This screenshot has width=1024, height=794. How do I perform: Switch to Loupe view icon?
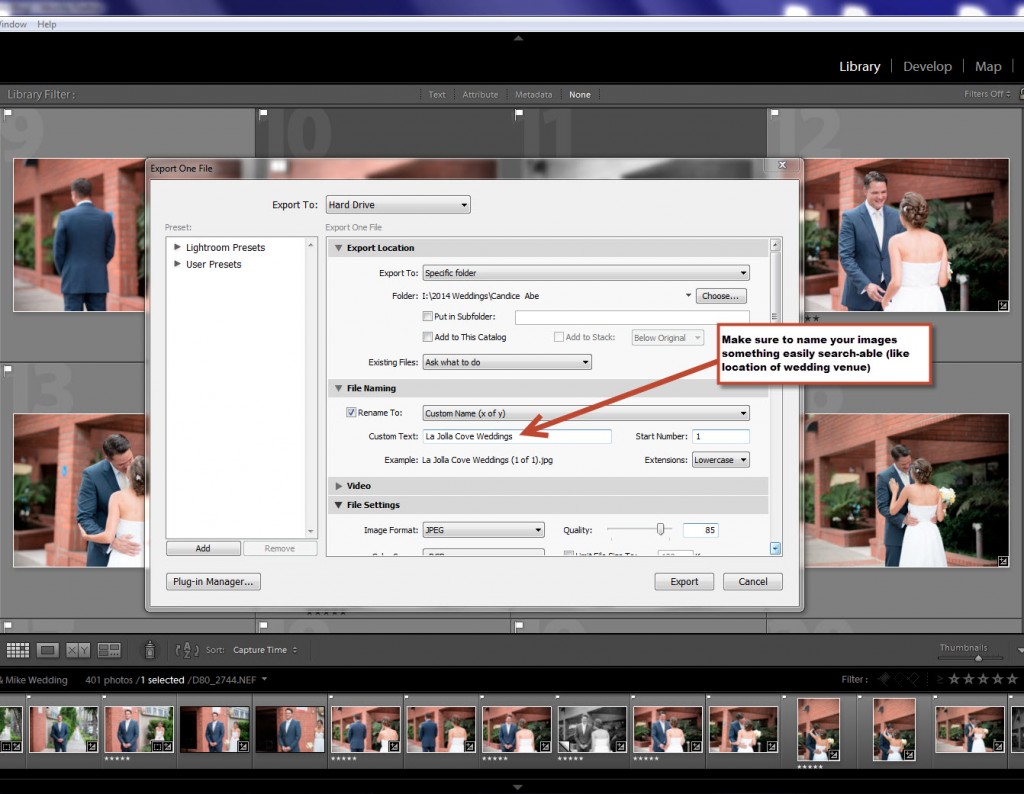click(48, 650)
